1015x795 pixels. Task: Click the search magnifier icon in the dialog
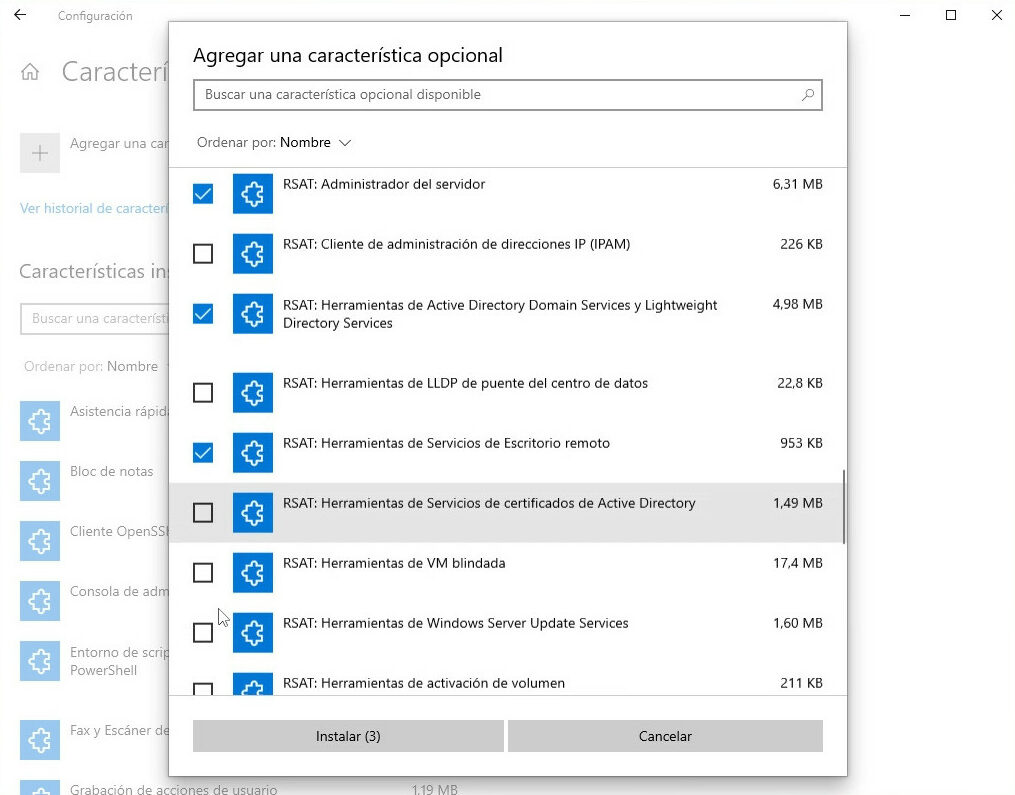(x=808, y=95)
